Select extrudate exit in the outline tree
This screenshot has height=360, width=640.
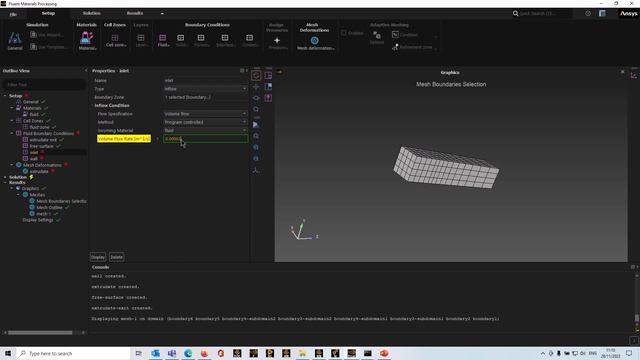pyautogui.click(x=43, y=140)
